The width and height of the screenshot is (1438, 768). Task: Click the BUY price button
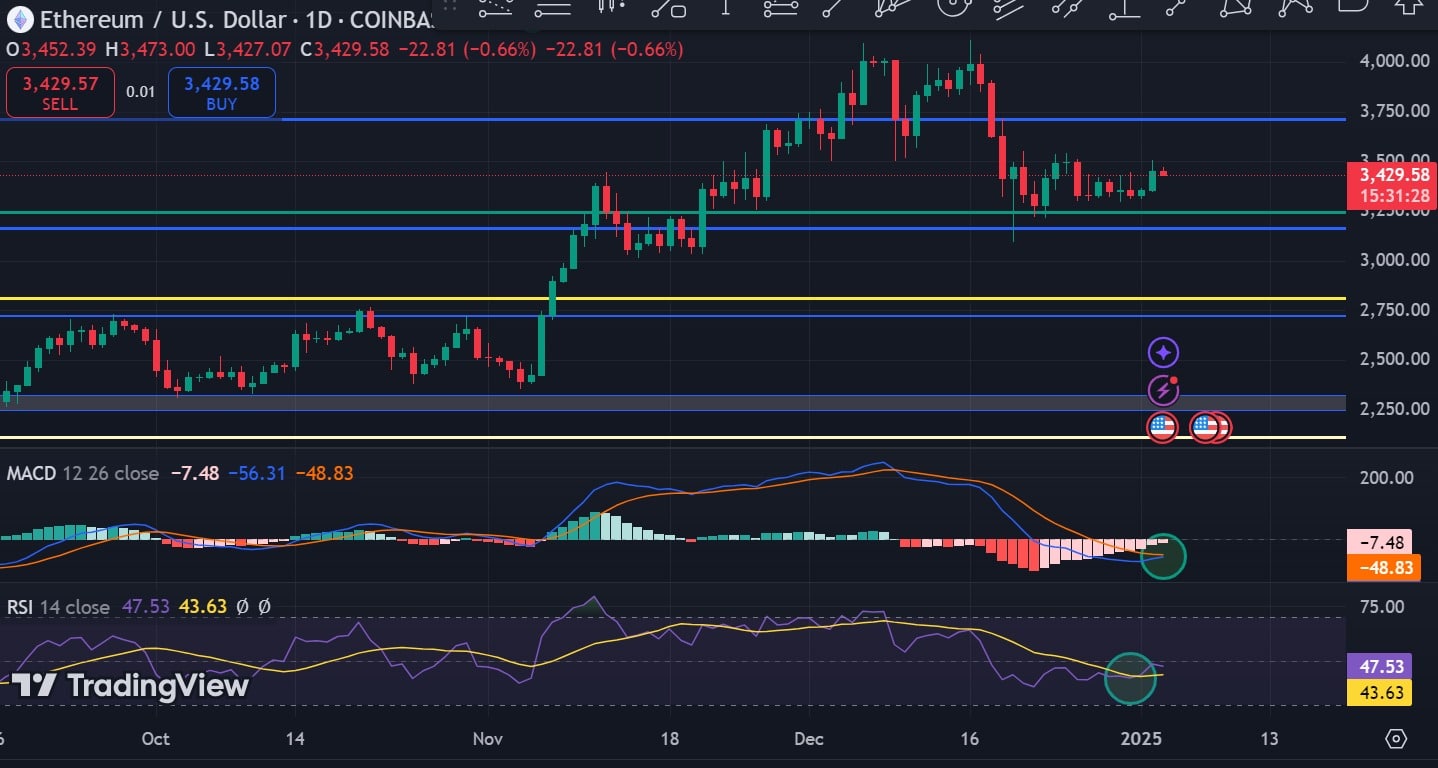(x=221, y=92)
